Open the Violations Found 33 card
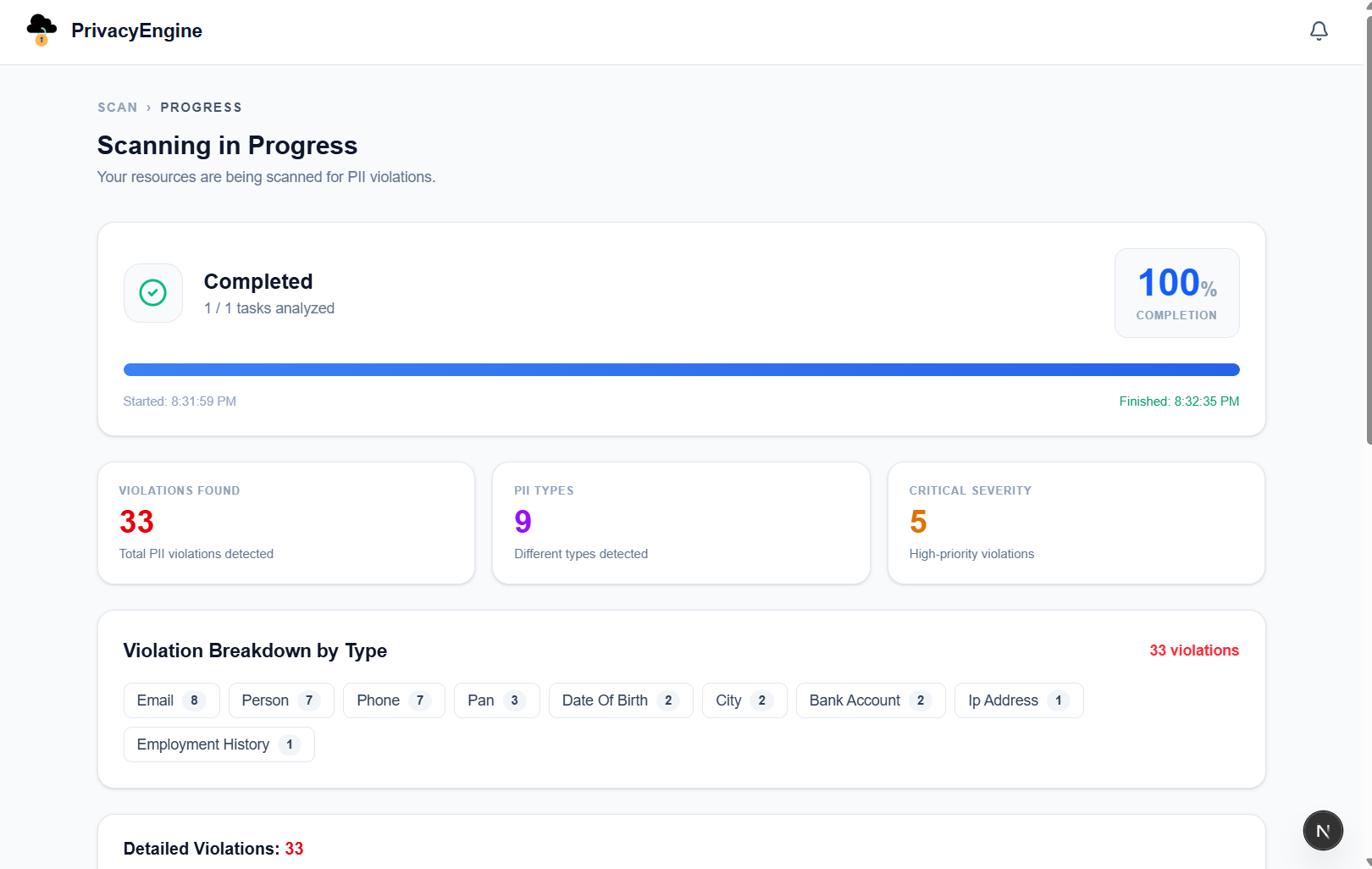 click(x=286, y=523)
